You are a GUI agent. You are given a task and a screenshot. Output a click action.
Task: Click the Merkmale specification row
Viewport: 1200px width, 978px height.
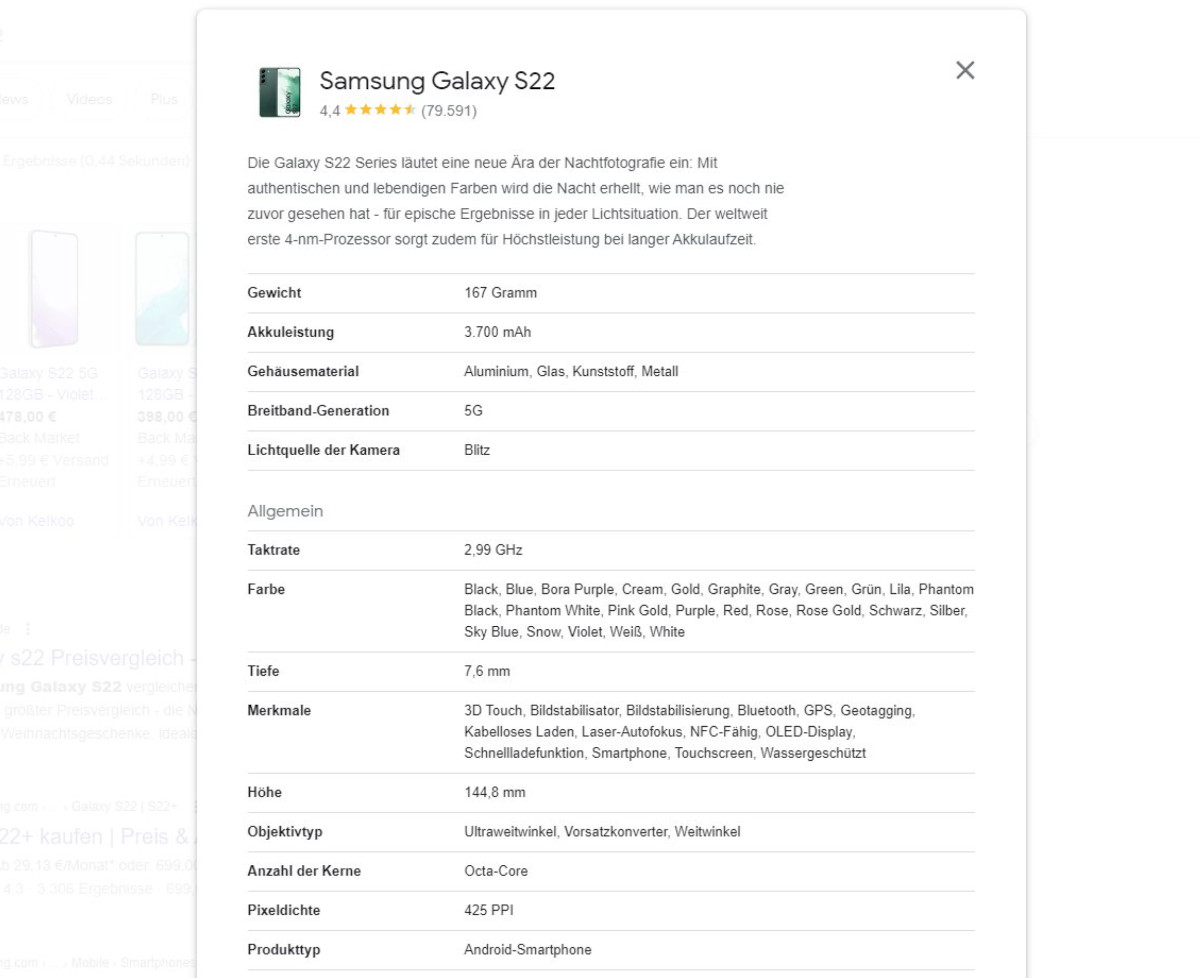pos(280,711)
